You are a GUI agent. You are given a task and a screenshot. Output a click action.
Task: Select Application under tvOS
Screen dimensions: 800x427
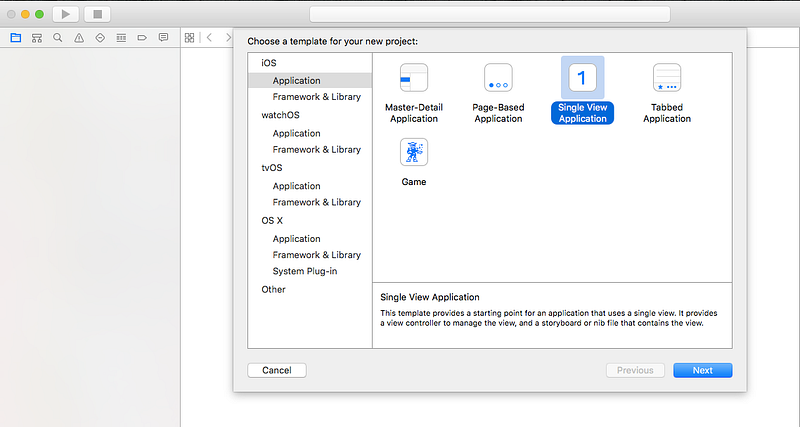pos(296,186)
